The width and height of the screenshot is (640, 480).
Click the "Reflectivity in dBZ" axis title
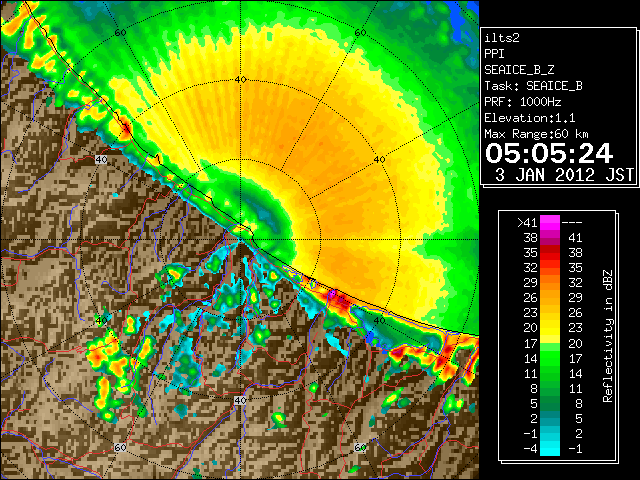pos(608,336)
